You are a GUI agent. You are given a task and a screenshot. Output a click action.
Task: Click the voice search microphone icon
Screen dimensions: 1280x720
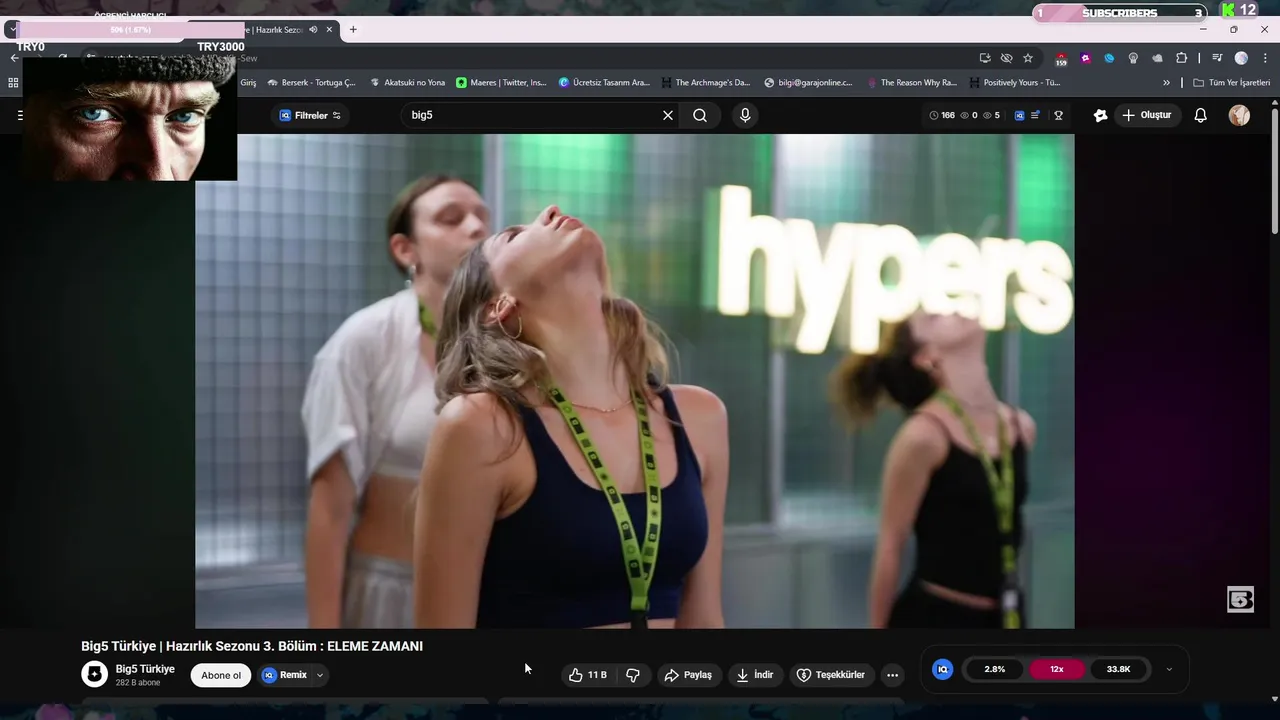click(x=745, y=115)
